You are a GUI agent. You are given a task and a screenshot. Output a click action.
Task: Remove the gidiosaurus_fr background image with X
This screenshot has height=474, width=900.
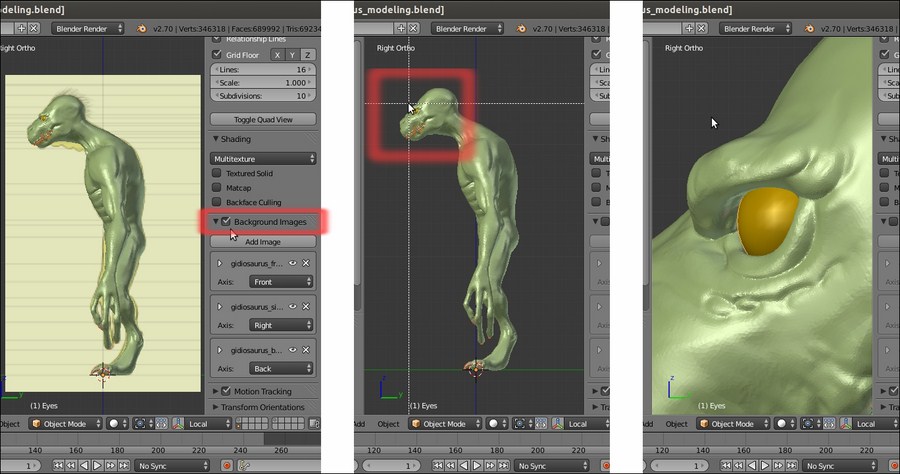306,263
